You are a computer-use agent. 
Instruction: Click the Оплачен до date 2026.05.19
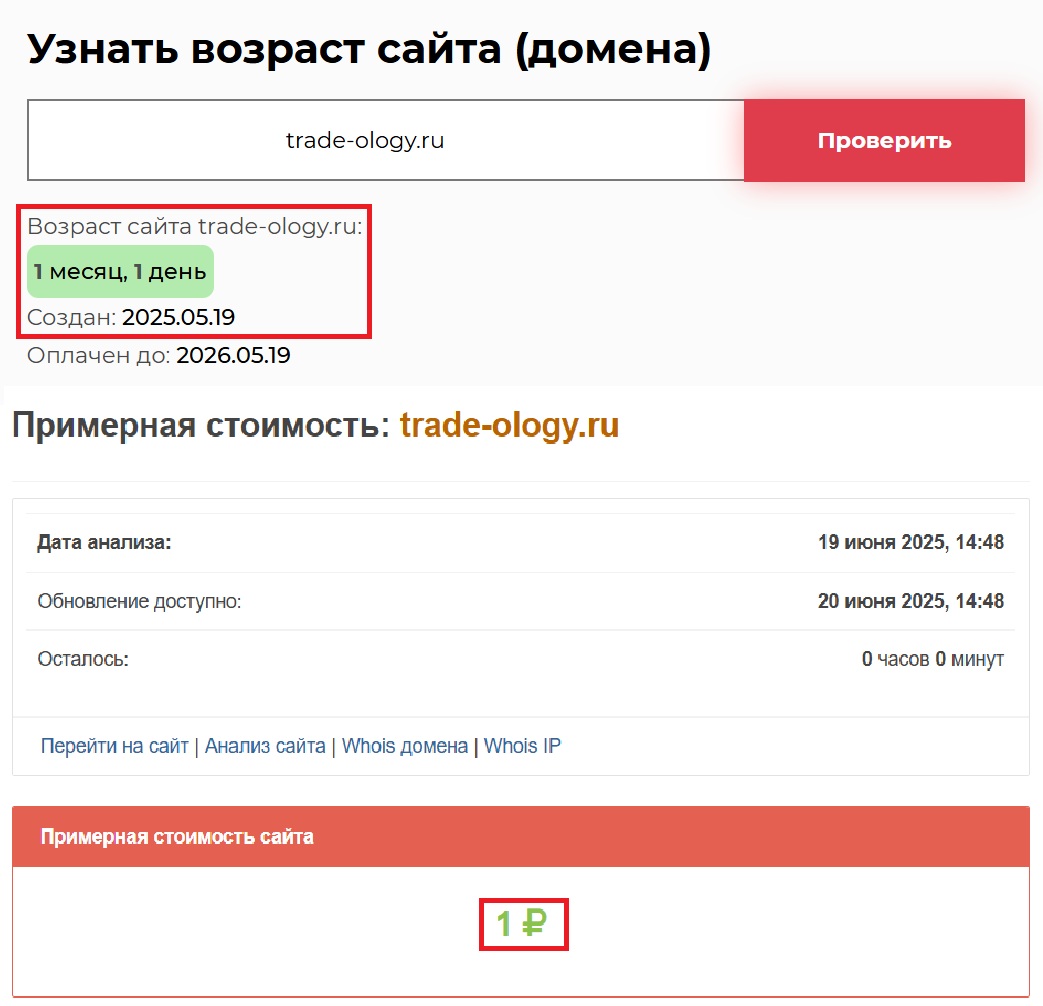pos(233,355)
